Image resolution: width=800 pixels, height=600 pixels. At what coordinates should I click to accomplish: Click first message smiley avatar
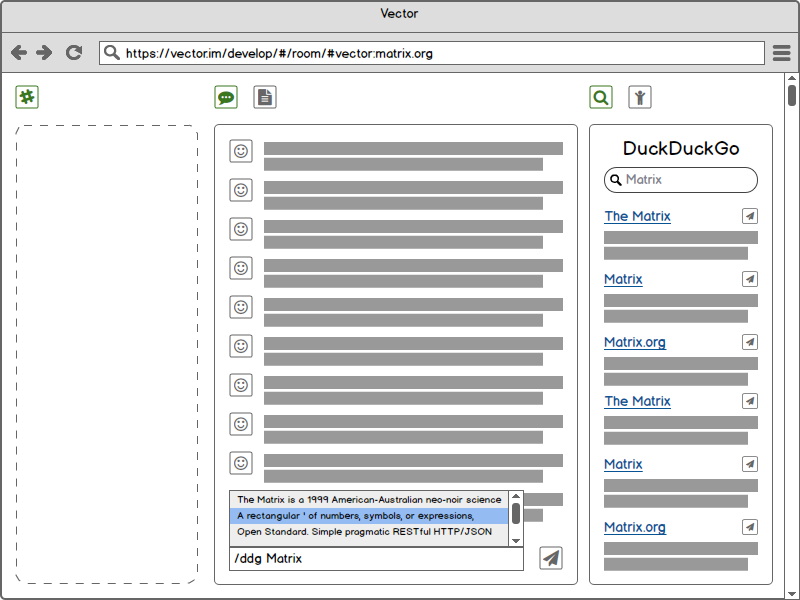pyautogui.click(x=241, y=151)
